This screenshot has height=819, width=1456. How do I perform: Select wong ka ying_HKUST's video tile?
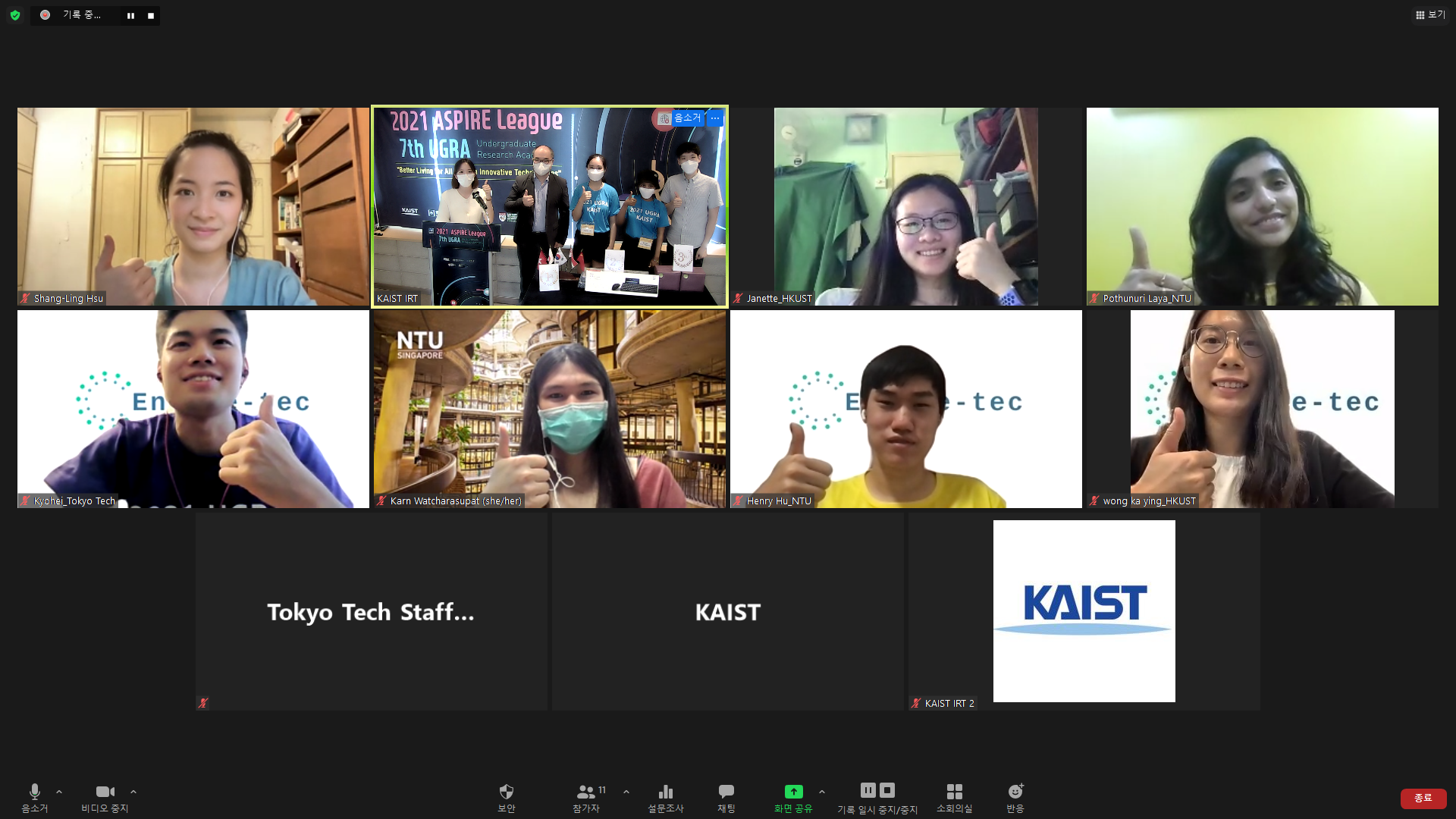click(x=1263, y=409)
